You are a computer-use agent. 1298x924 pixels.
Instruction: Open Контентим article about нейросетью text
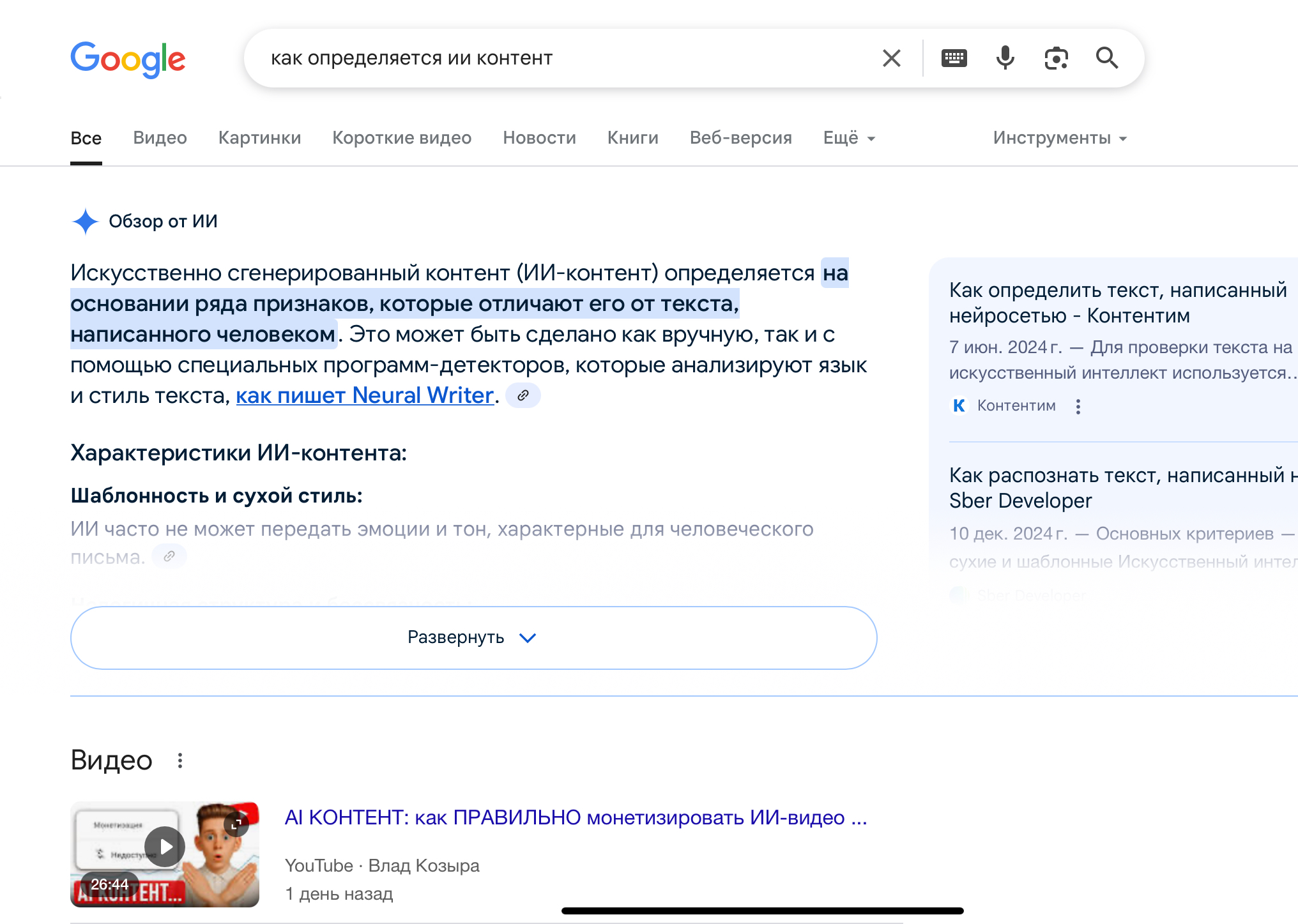[1118, 303]
